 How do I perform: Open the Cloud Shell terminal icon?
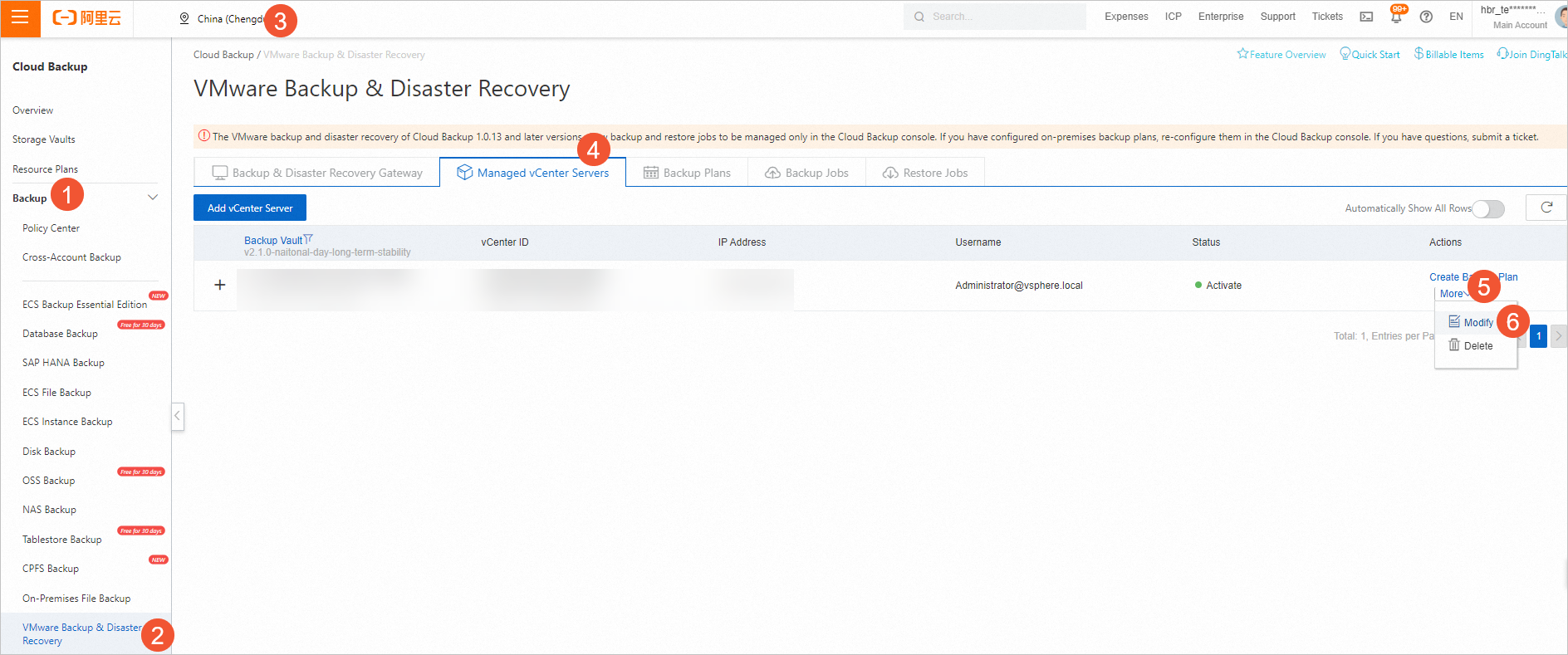(x=1366, y=17)
